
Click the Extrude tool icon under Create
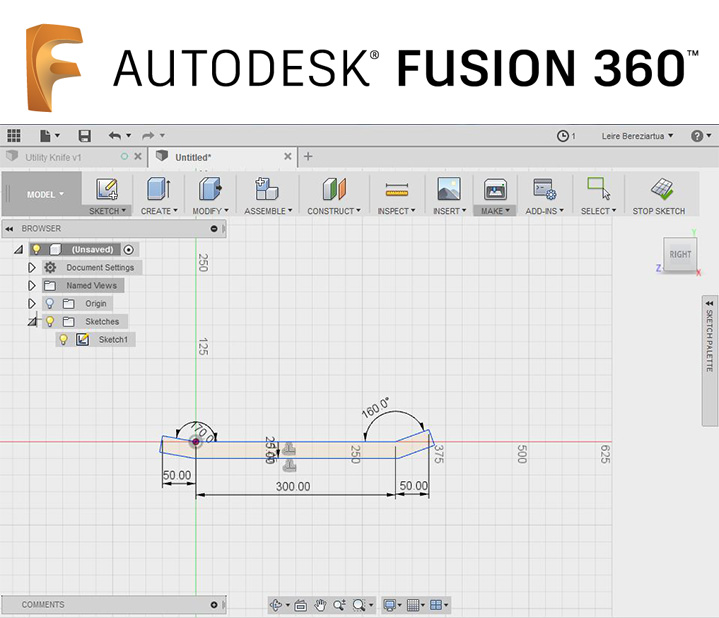pyautogui.click(x=159, y=189)
